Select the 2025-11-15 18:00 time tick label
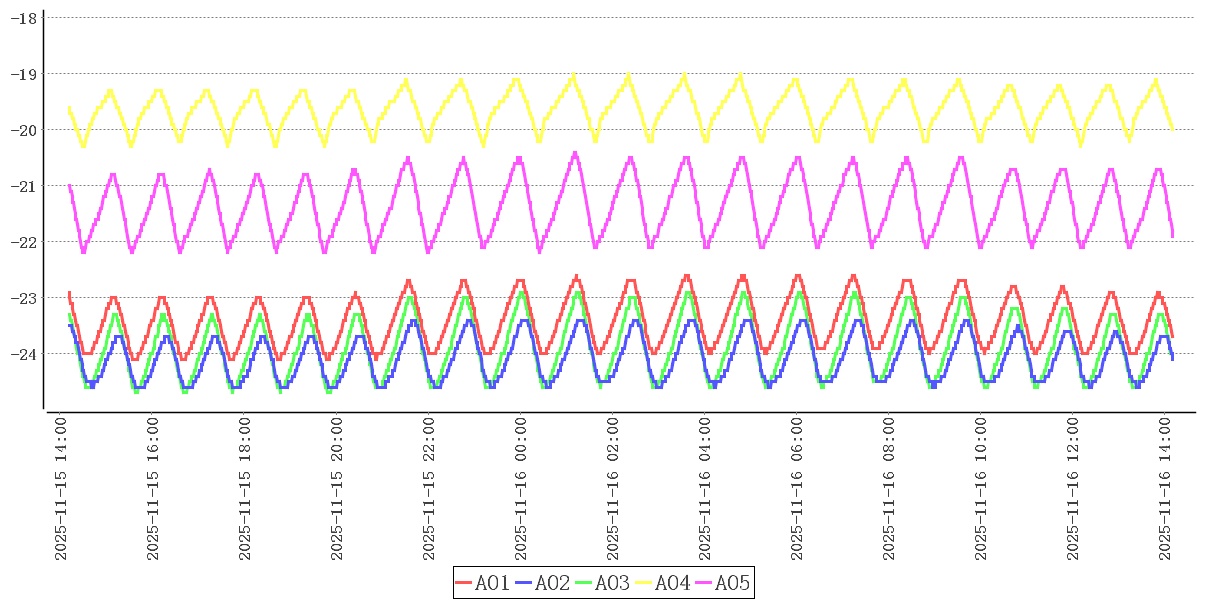 [x=245, y=490]
